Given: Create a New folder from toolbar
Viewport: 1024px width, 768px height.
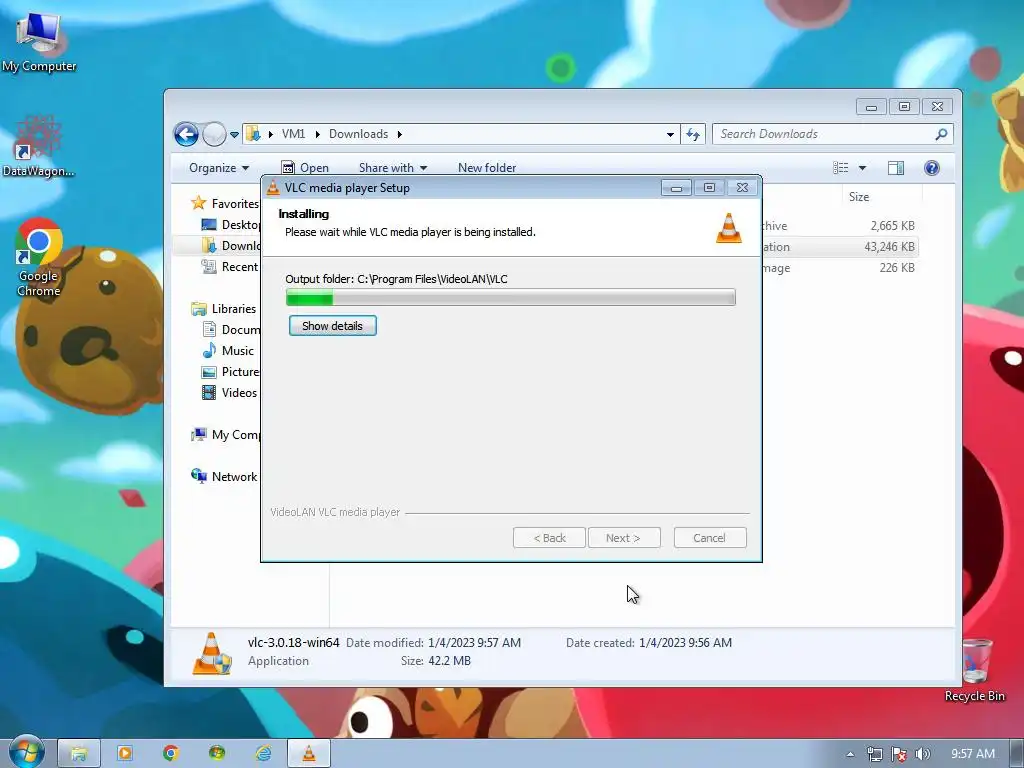Looking at the screenshot, I should coord(487,168).
